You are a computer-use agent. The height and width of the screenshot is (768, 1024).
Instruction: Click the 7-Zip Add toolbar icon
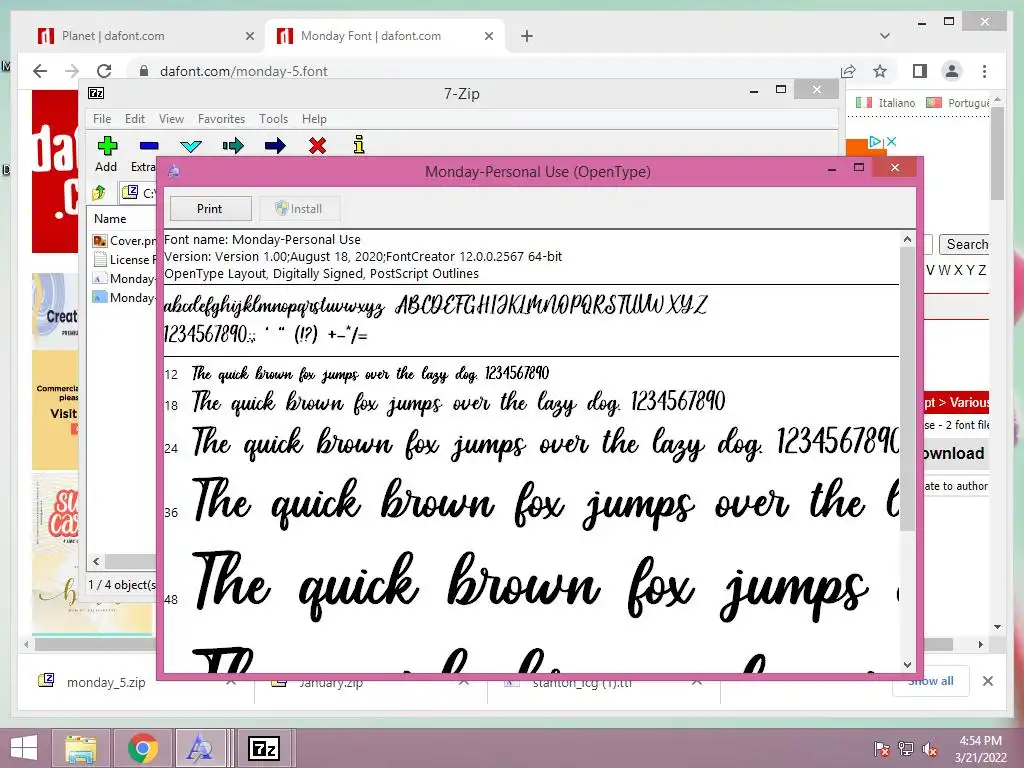pos(107,146)
